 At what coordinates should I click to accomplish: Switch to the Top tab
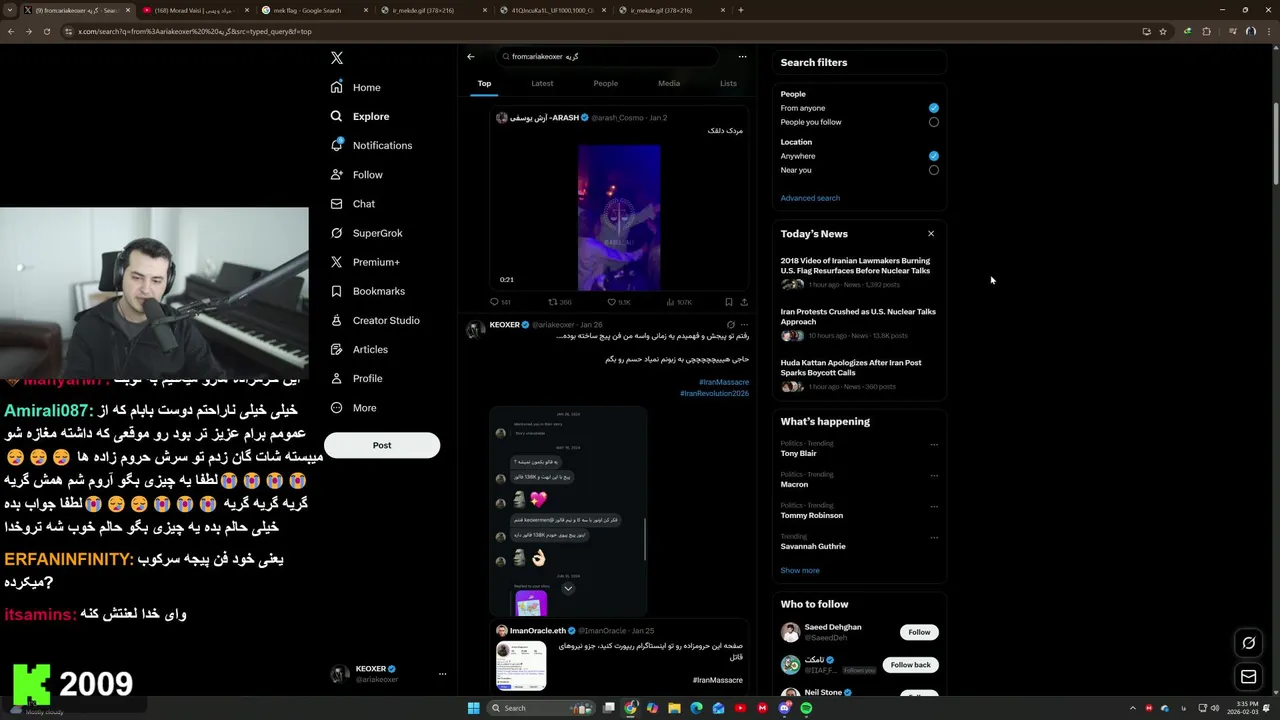click(x=484, y=83)
